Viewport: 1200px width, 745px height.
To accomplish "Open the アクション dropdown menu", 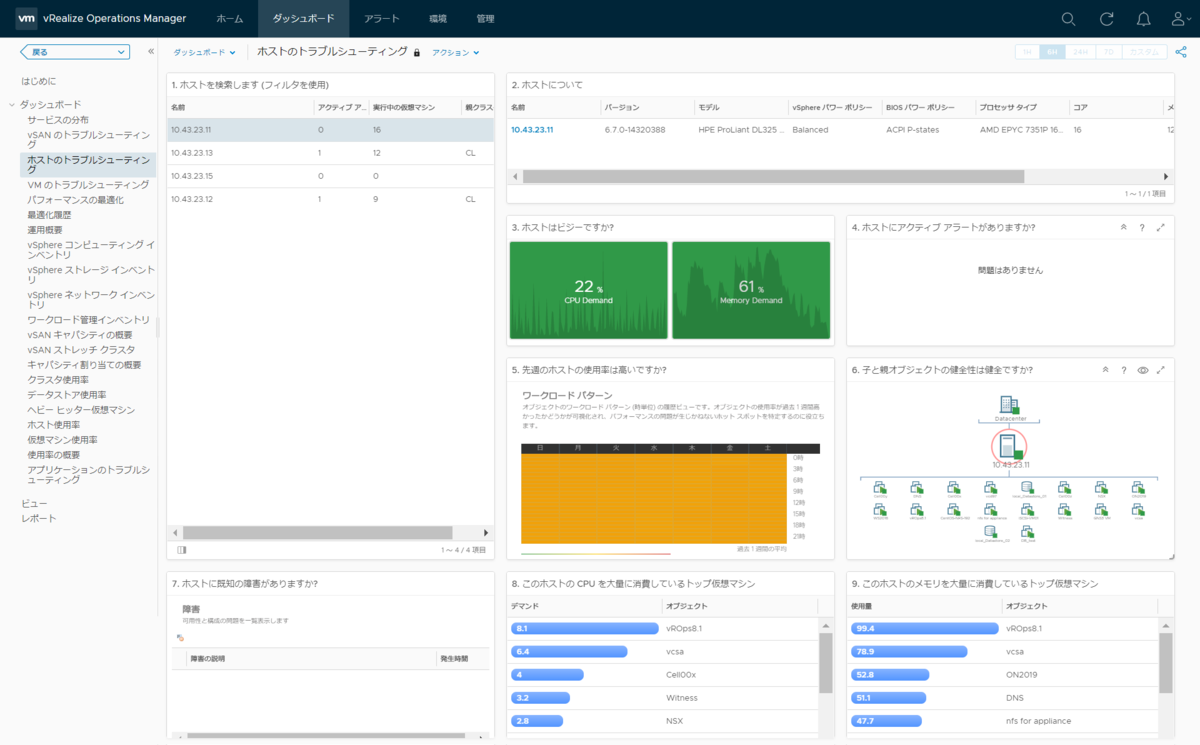I will [x=456, y=52].
